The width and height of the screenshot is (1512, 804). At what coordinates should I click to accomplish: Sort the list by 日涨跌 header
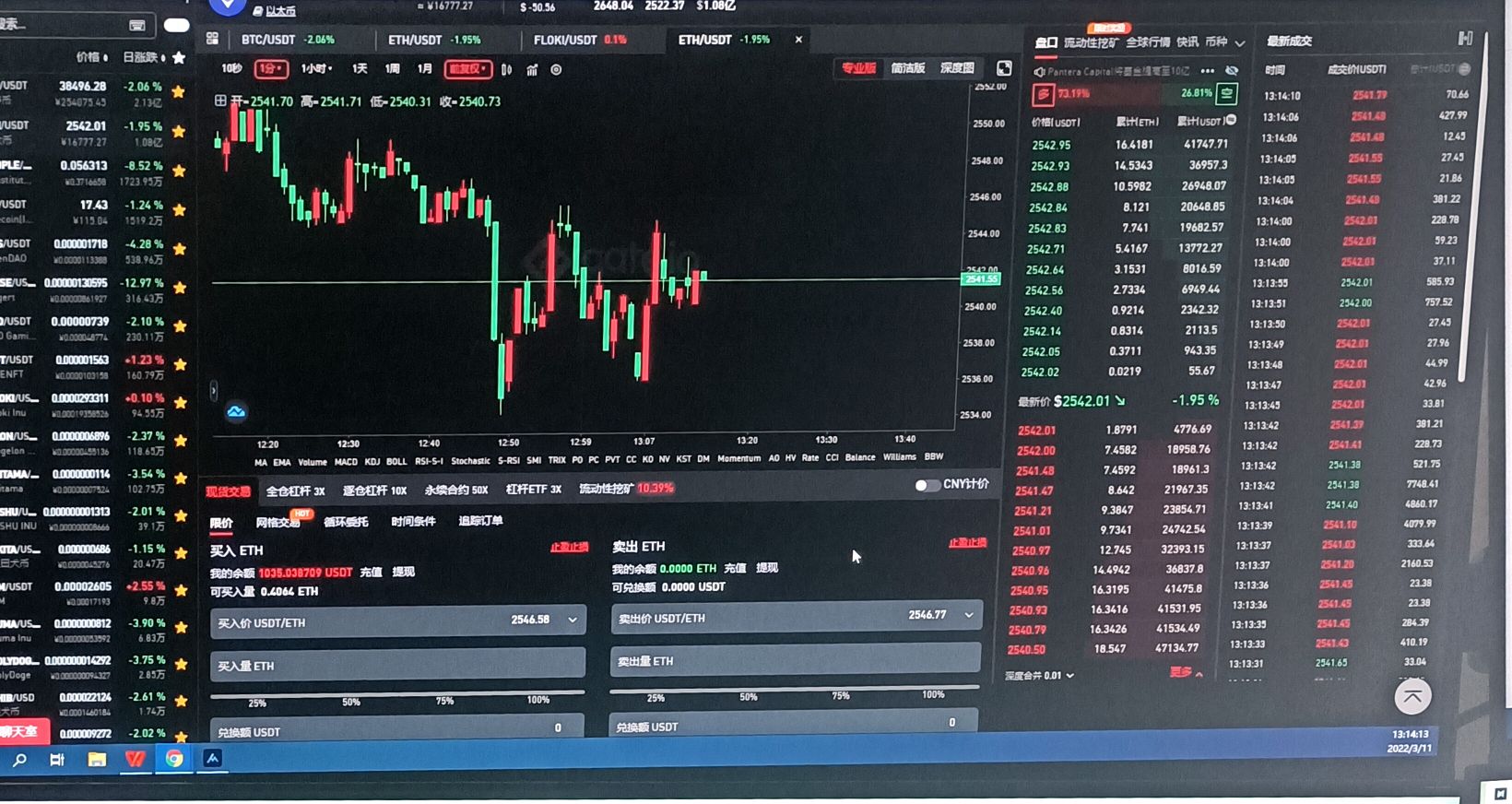point(144,57)
